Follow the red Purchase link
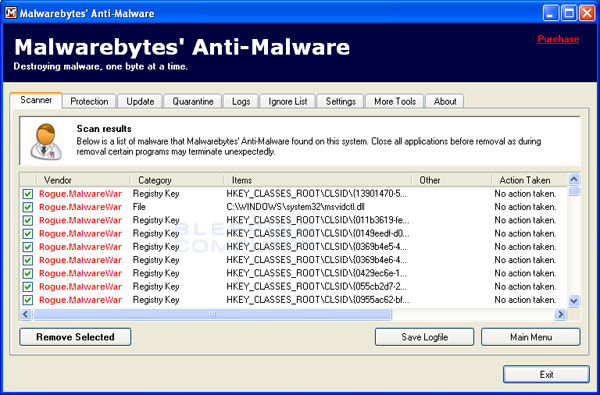The image size is (600, 395). click(x=558, y=39)
